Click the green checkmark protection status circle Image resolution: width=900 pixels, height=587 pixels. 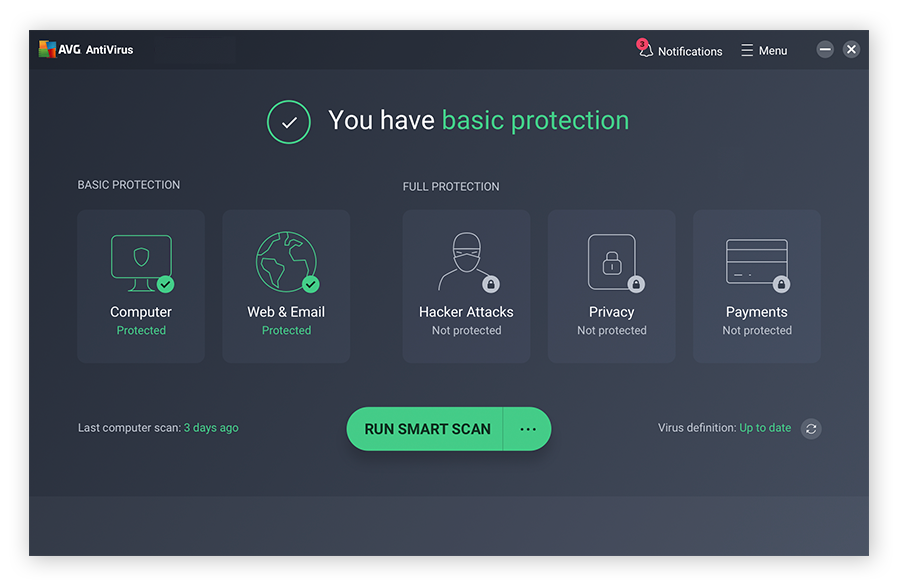tap(288, 122)
